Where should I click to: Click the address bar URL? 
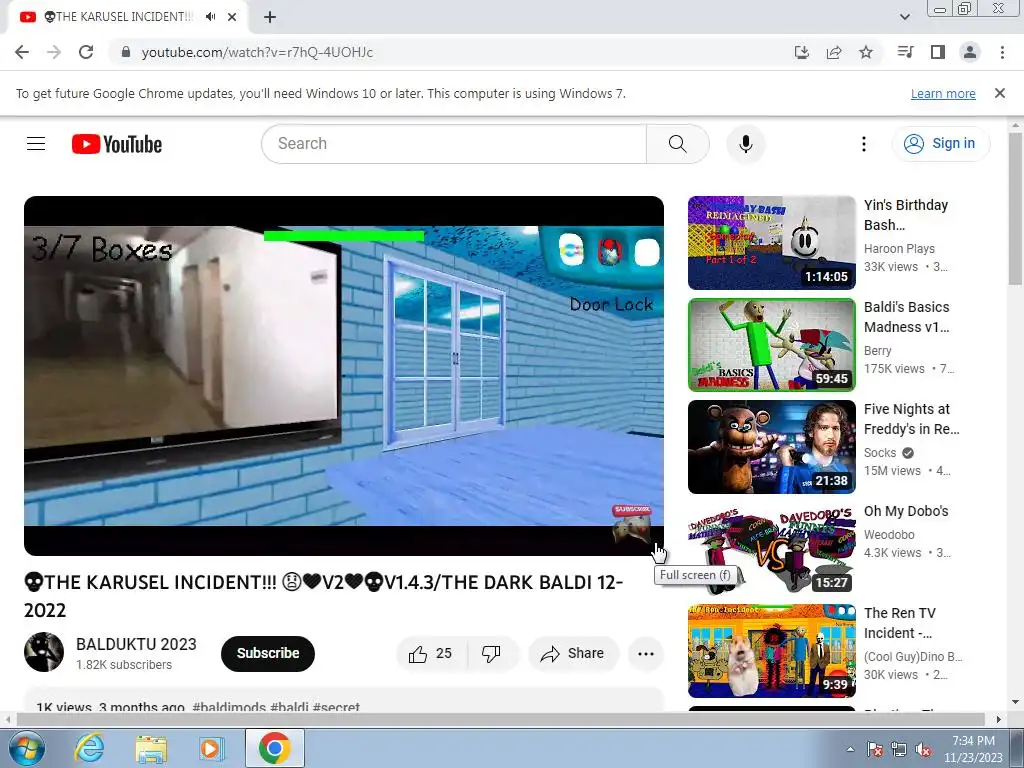point(257,52)
